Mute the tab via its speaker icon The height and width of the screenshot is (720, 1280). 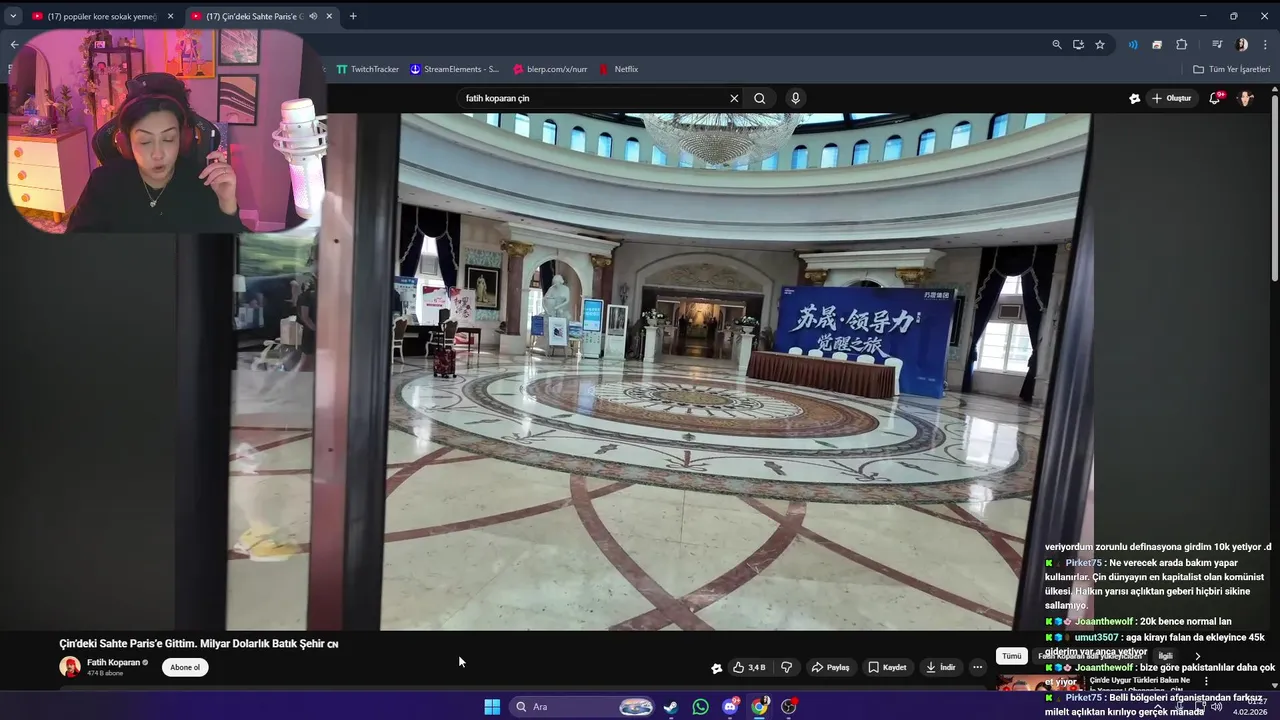[x=313, y=16]
